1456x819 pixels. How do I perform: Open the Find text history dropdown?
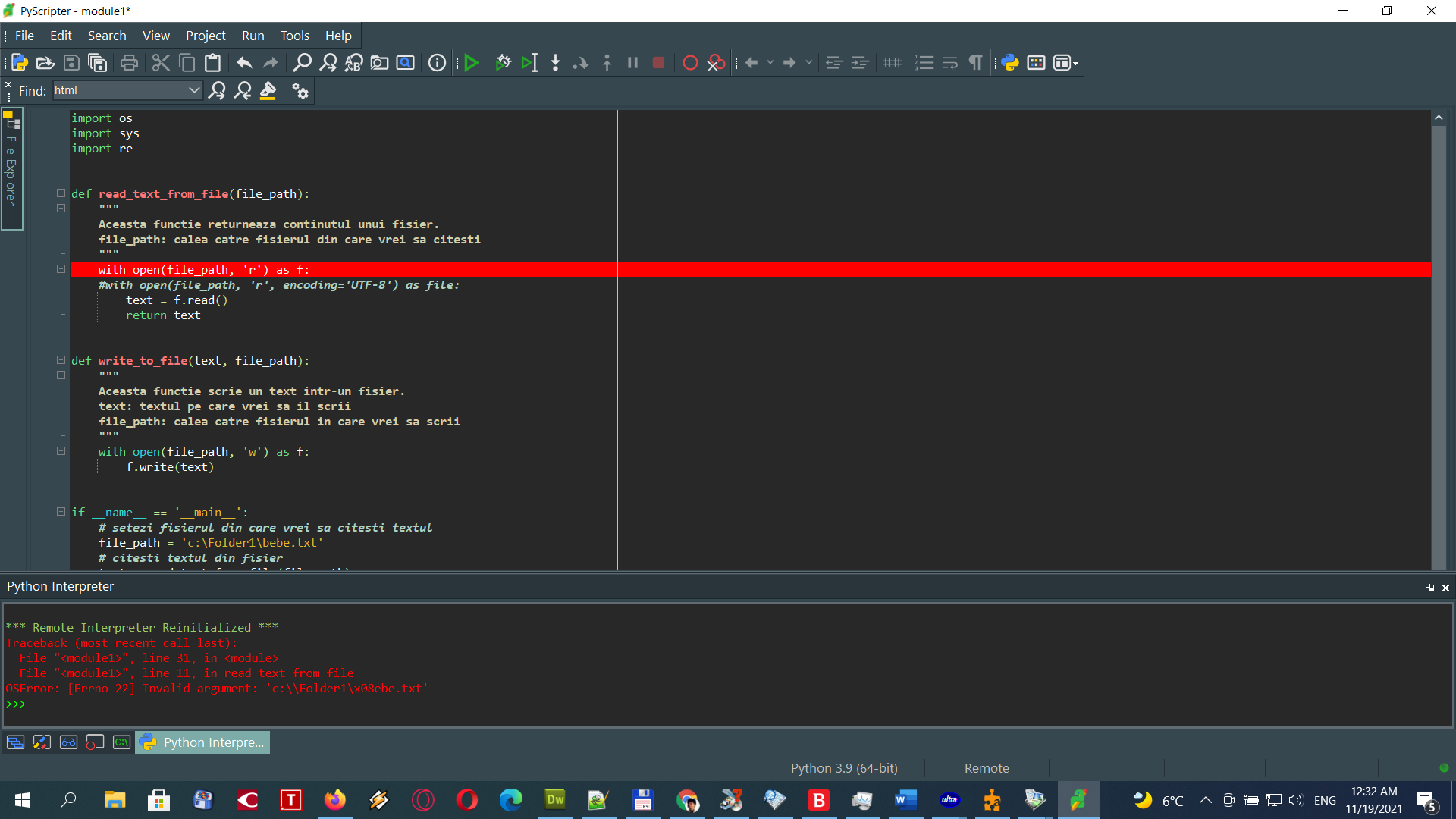click(x=194, y=90)
